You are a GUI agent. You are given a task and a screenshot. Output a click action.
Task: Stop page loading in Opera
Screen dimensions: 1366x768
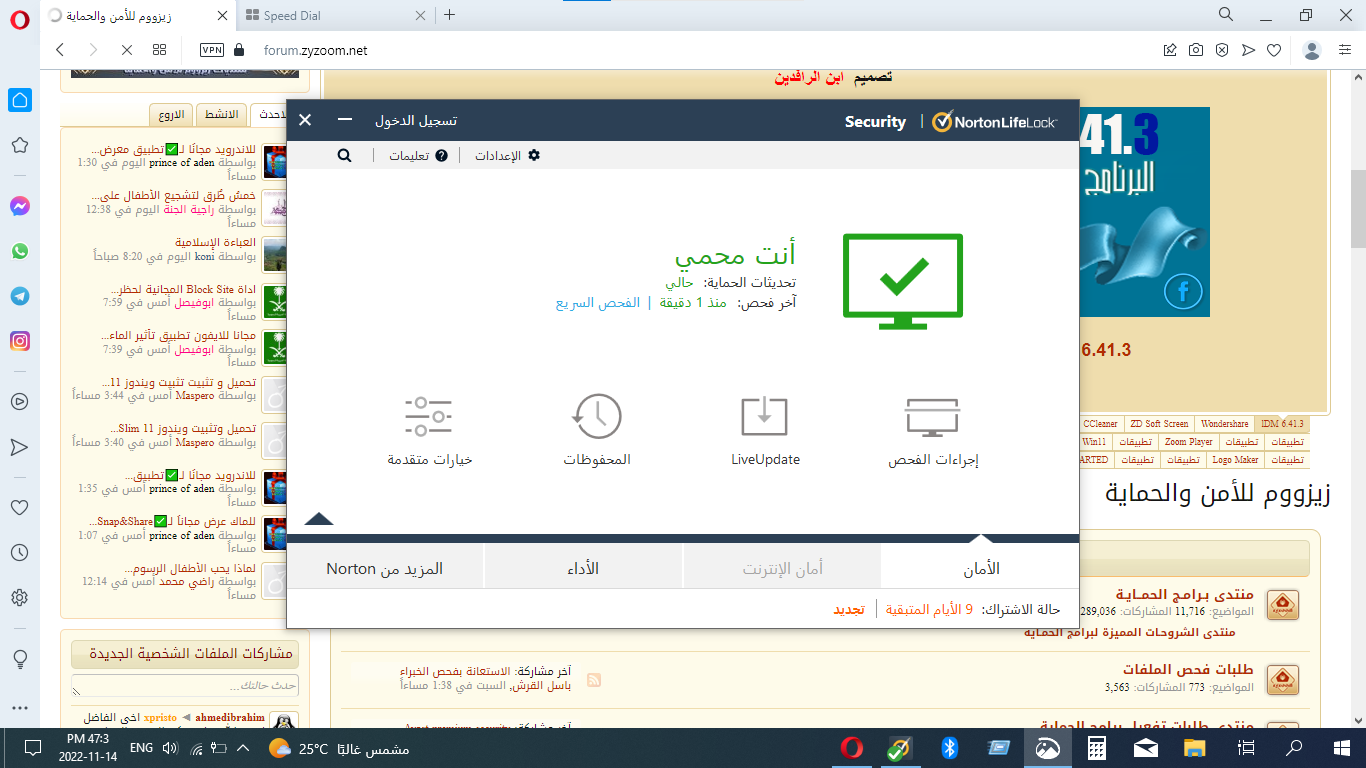click(126, 50)
